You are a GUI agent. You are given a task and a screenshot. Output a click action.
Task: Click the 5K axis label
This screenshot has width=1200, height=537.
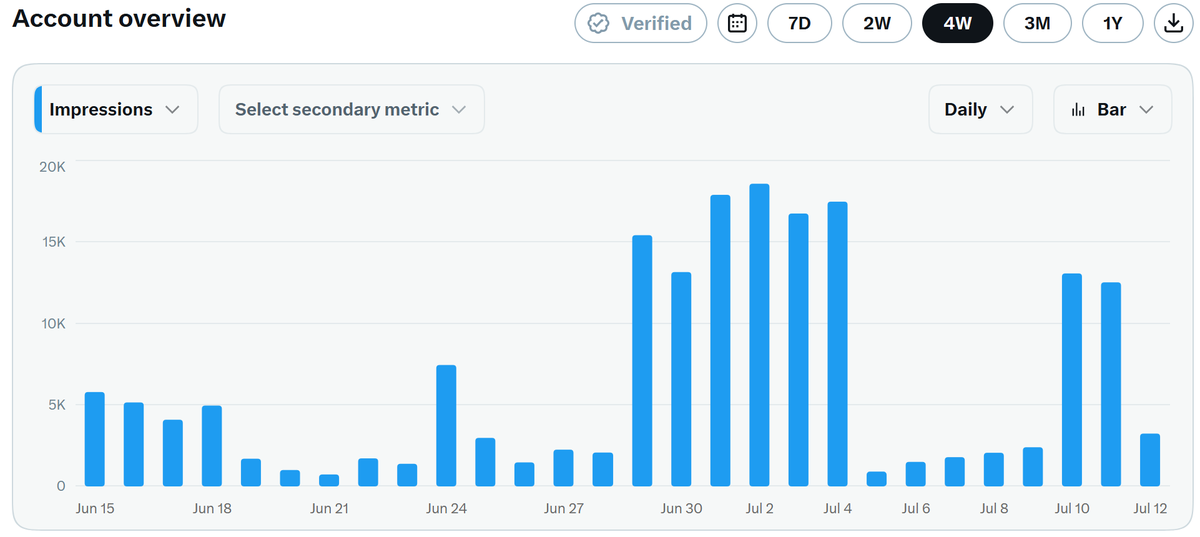[x=55, y=405]
